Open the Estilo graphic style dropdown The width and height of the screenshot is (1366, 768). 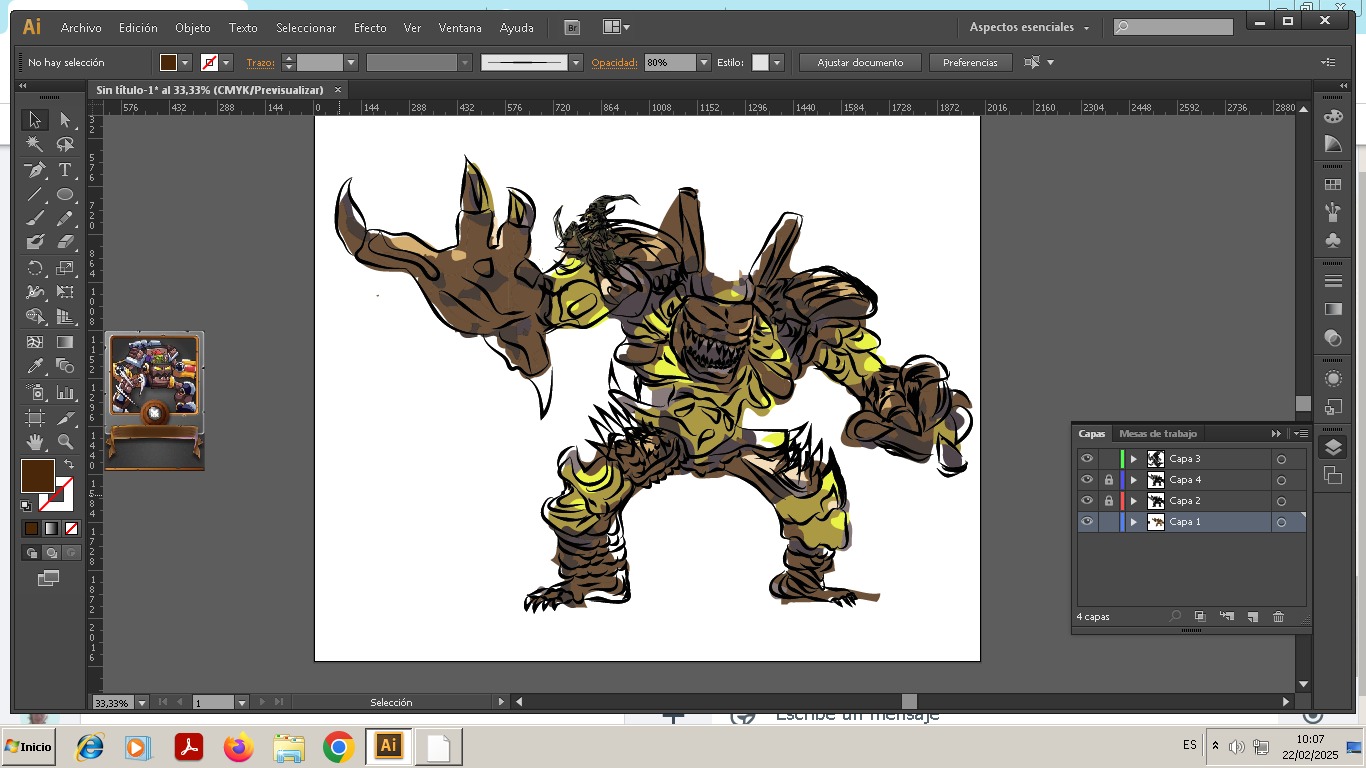[x=777, y=63]
